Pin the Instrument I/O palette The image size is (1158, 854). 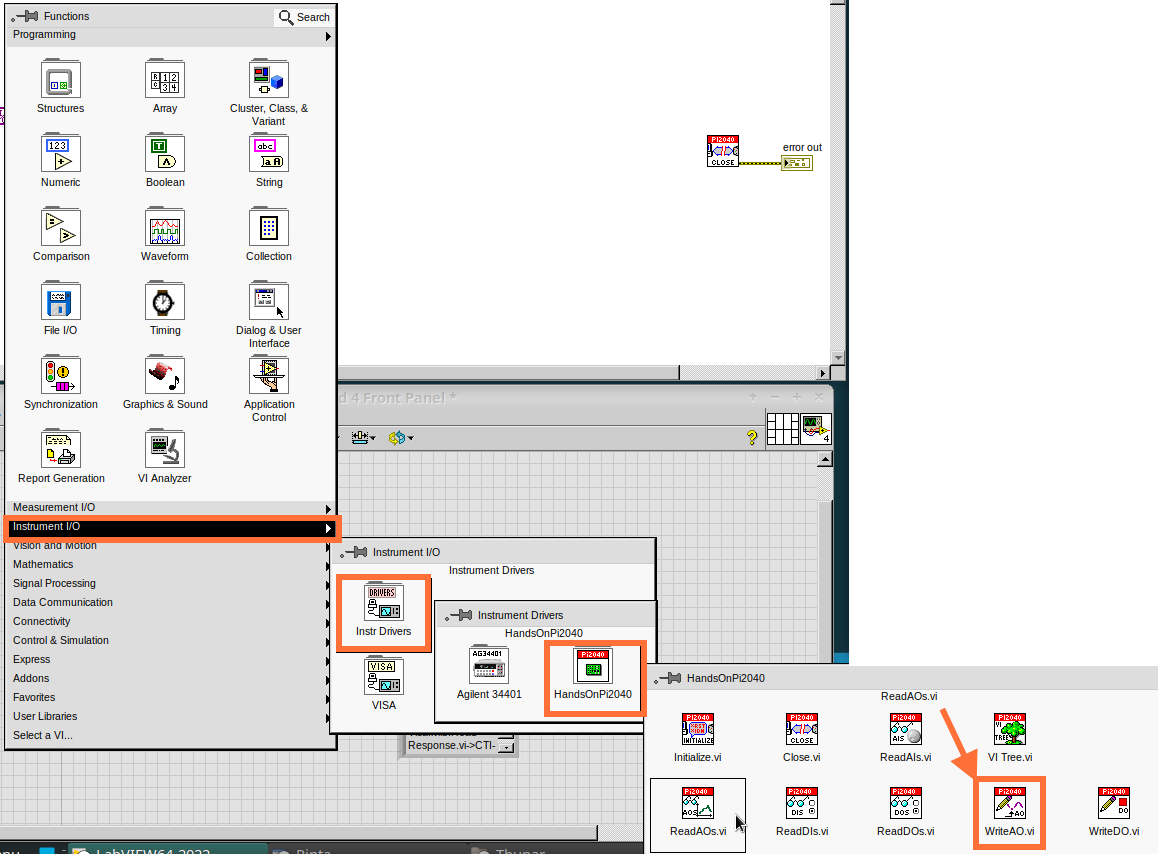354,552
